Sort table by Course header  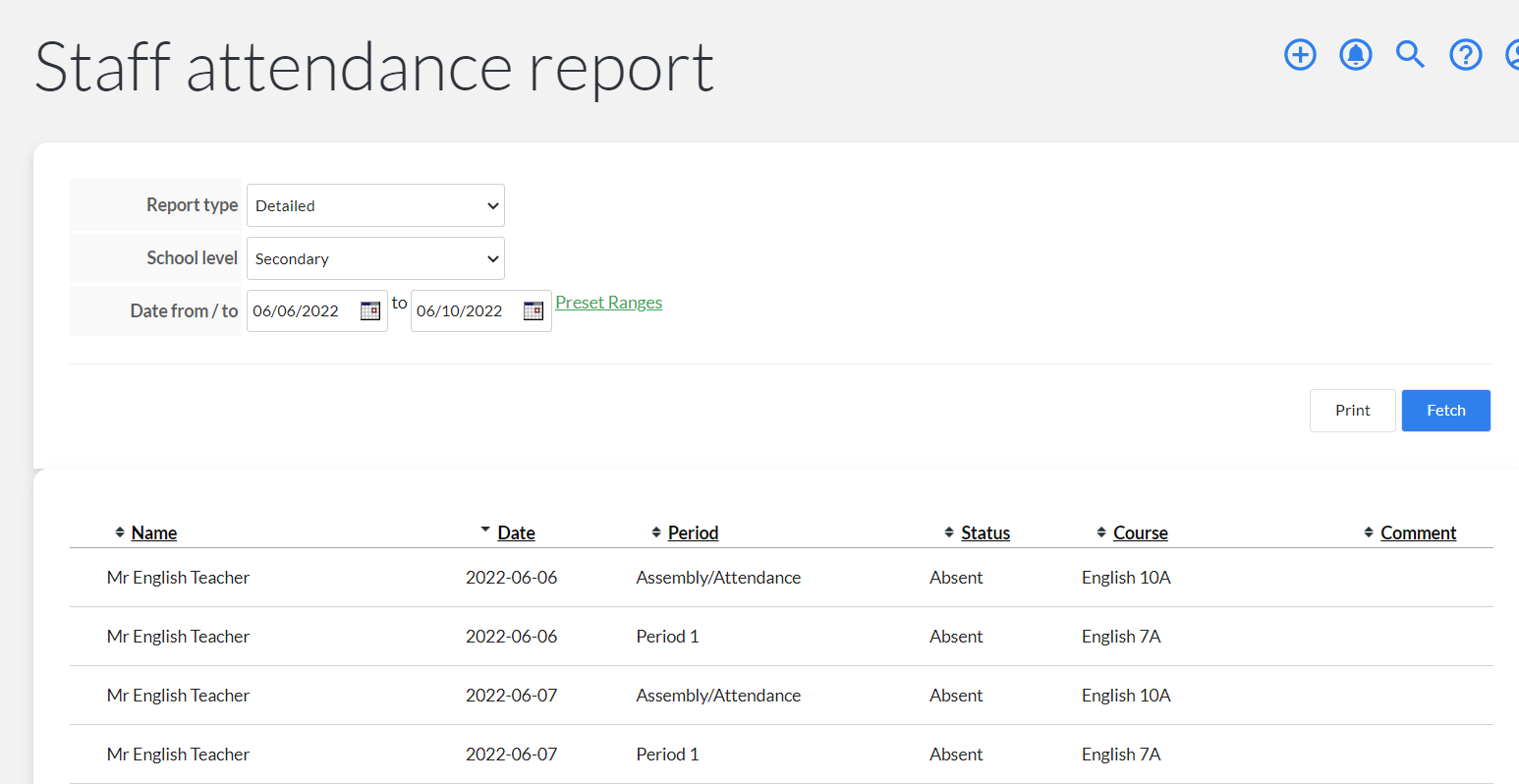(1141, 532)
